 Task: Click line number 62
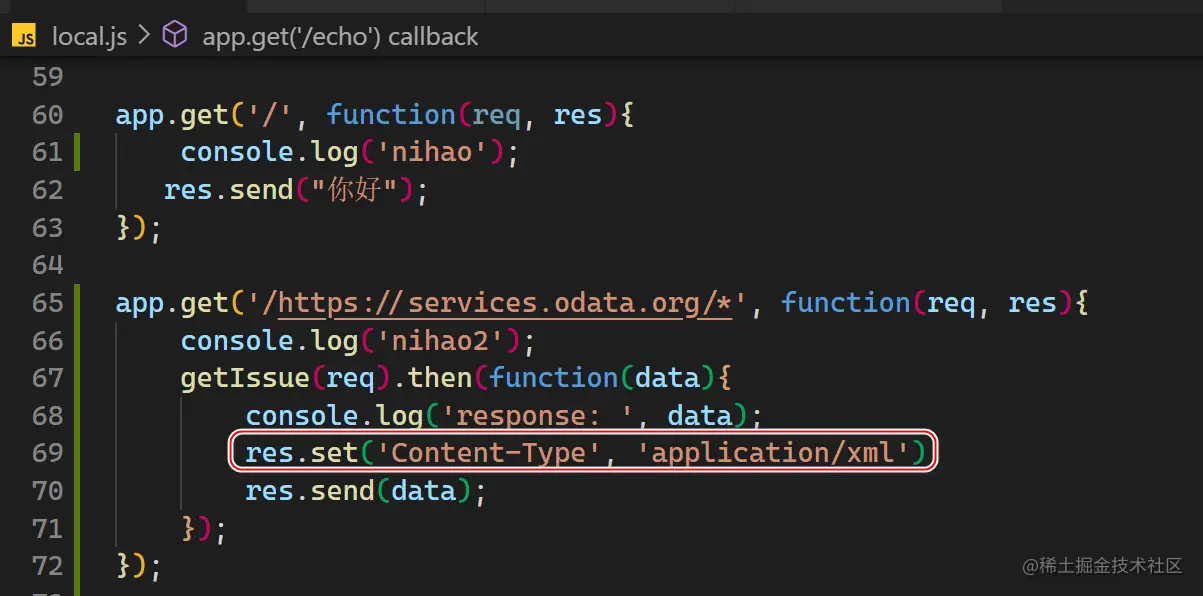pyautogui.click(x=47, y=190)
